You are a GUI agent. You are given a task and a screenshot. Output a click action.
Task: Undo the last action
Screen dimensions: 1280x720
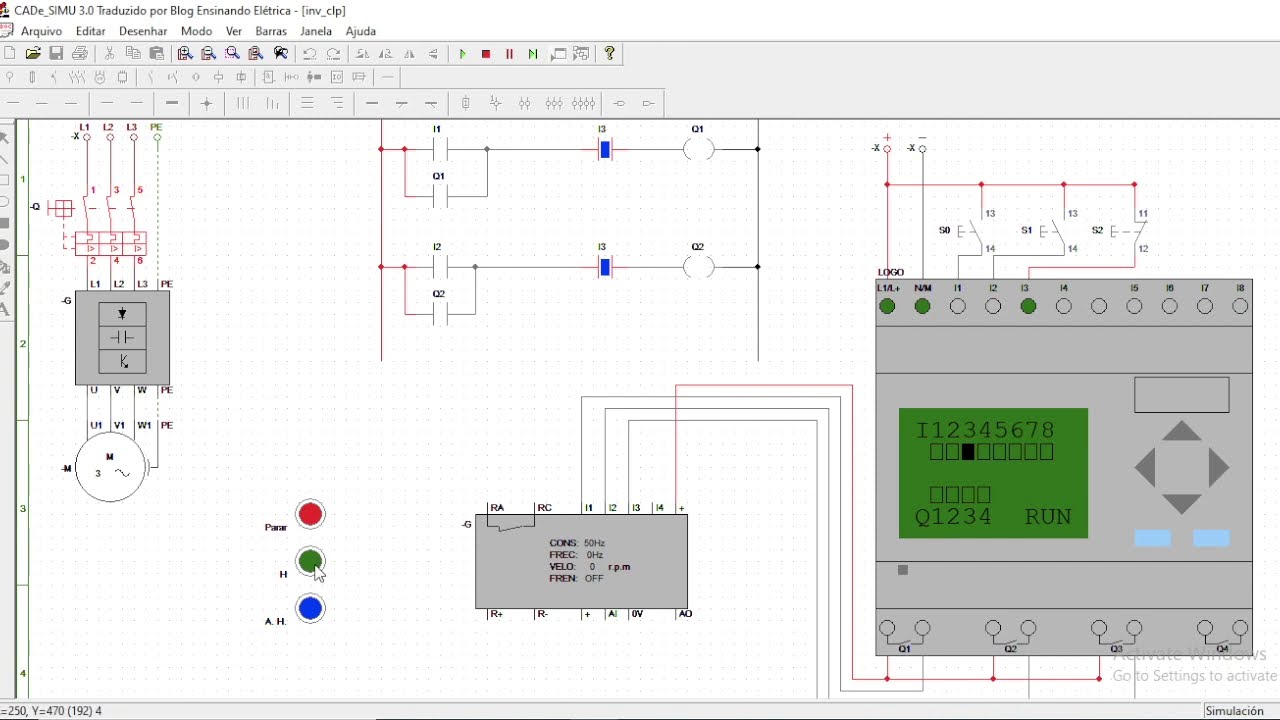coord(310,54)
